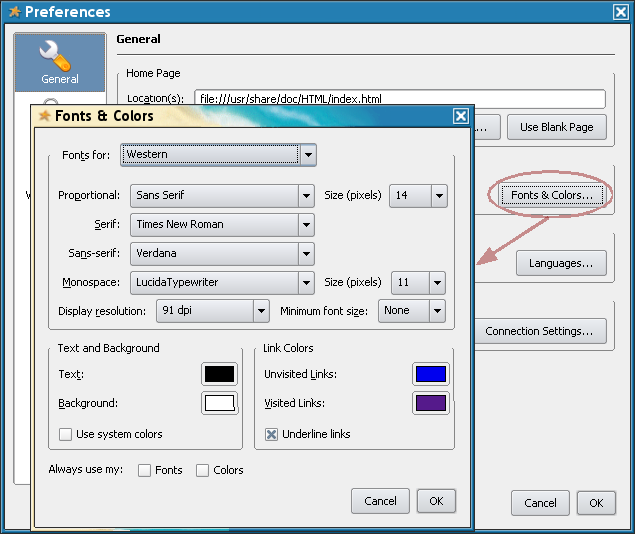This screenshot has width=635, height=534.
Task: Open the Unvisited Links blue color swatch
Action: point(429,375)
